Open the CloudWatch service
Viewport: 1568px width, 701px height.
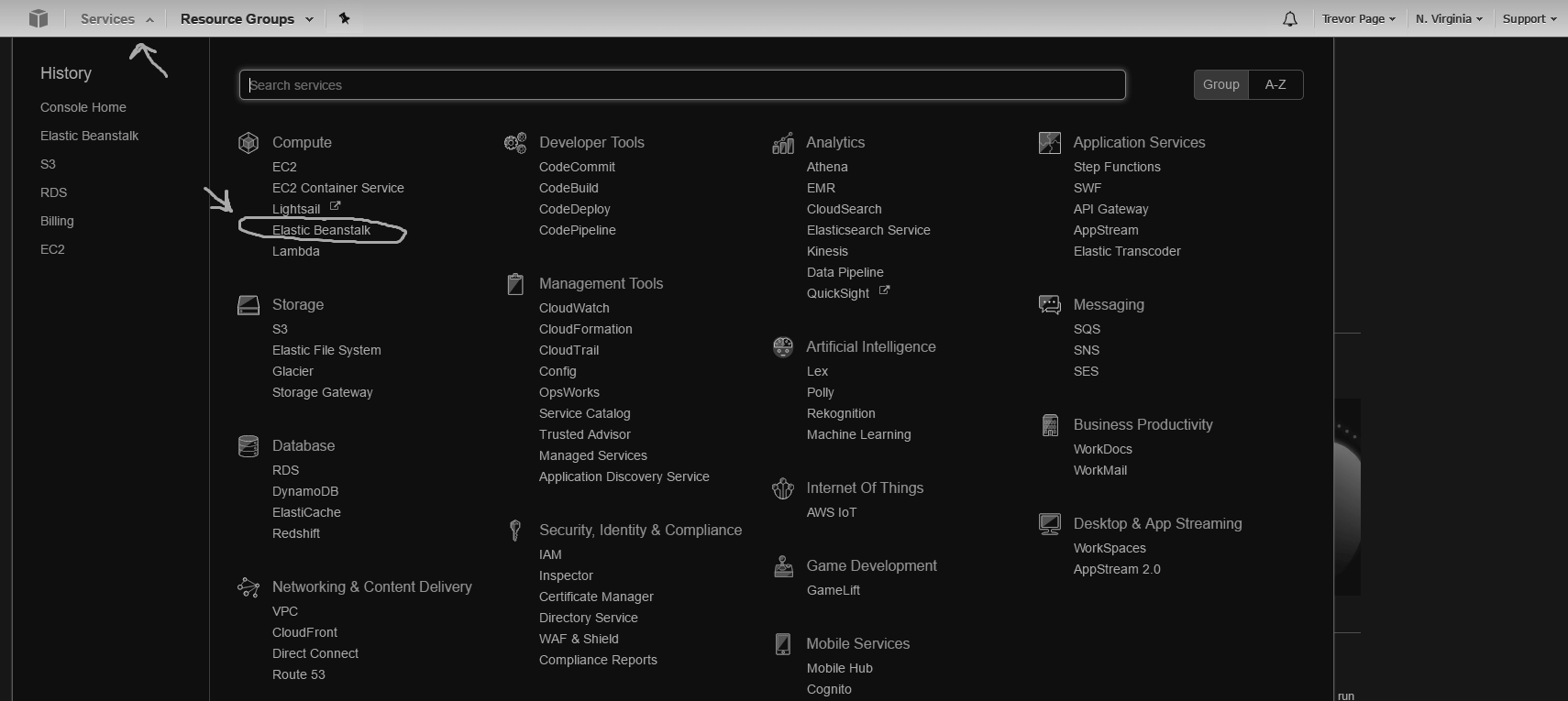point(574,308)
